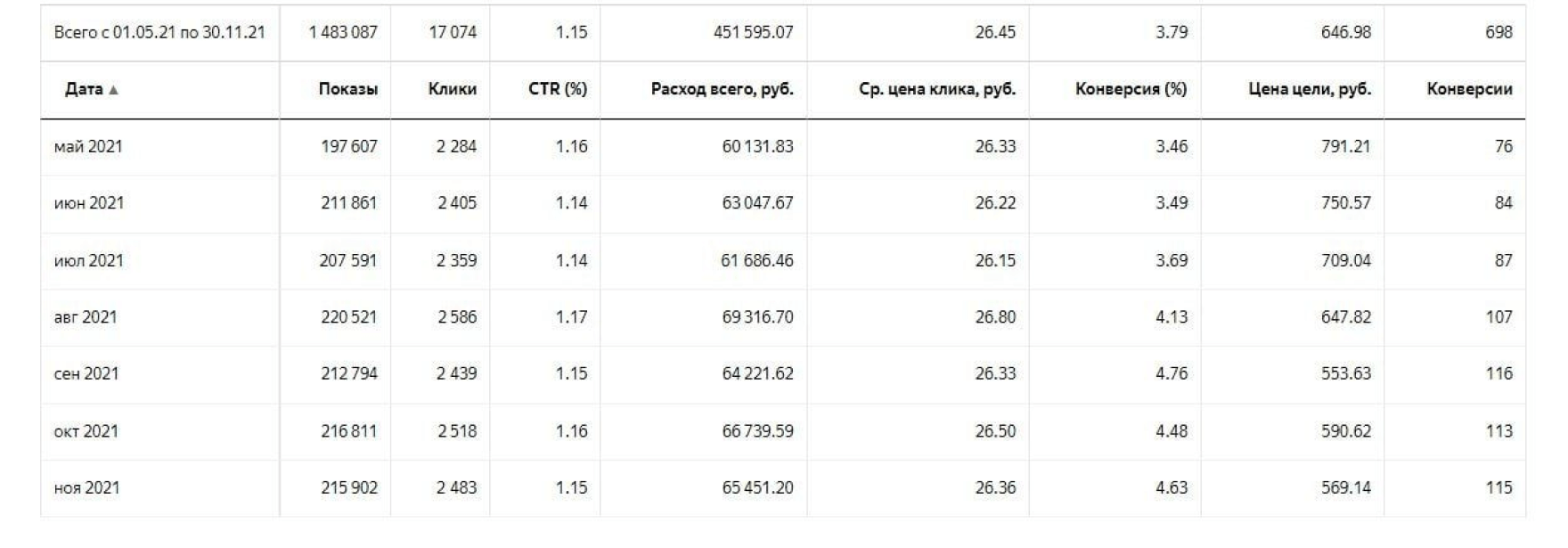1568x548 pixels.
Task: Click the Расход всего, руб. header
Action: 722,89
